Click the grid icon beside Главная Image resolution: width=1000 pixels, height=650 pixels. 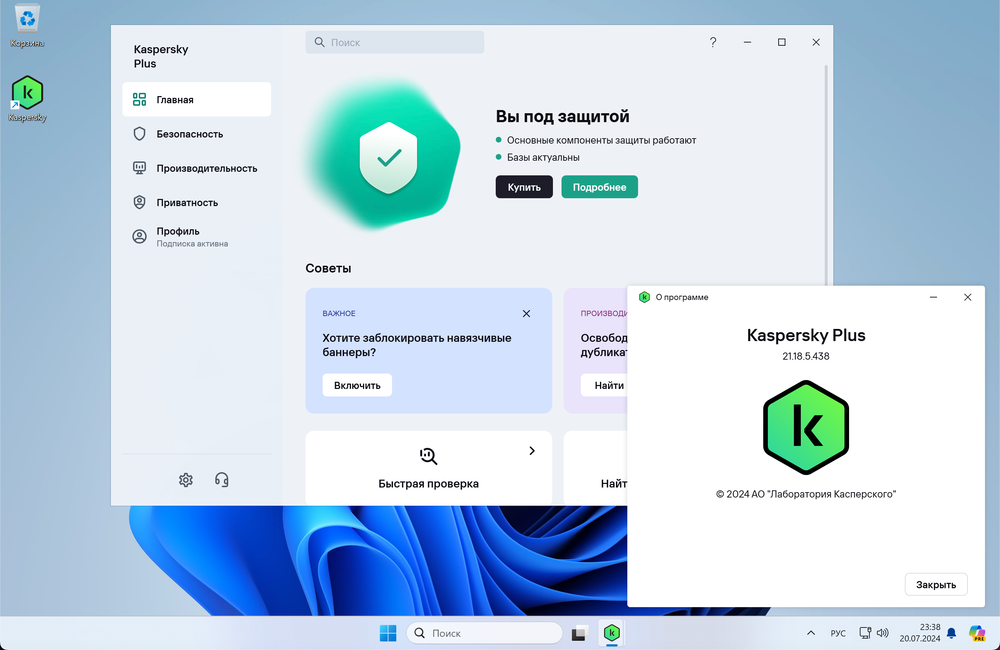pos(139,99)
